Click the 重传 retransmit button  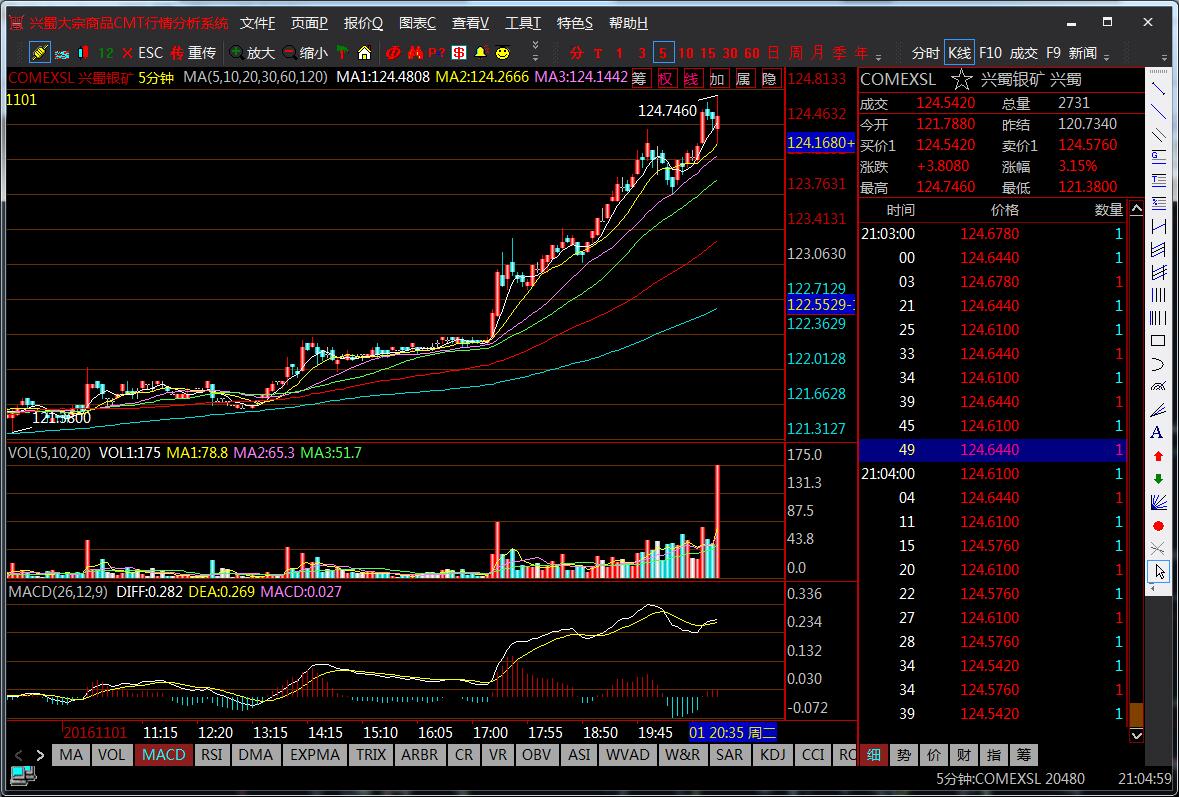point(193,53)
